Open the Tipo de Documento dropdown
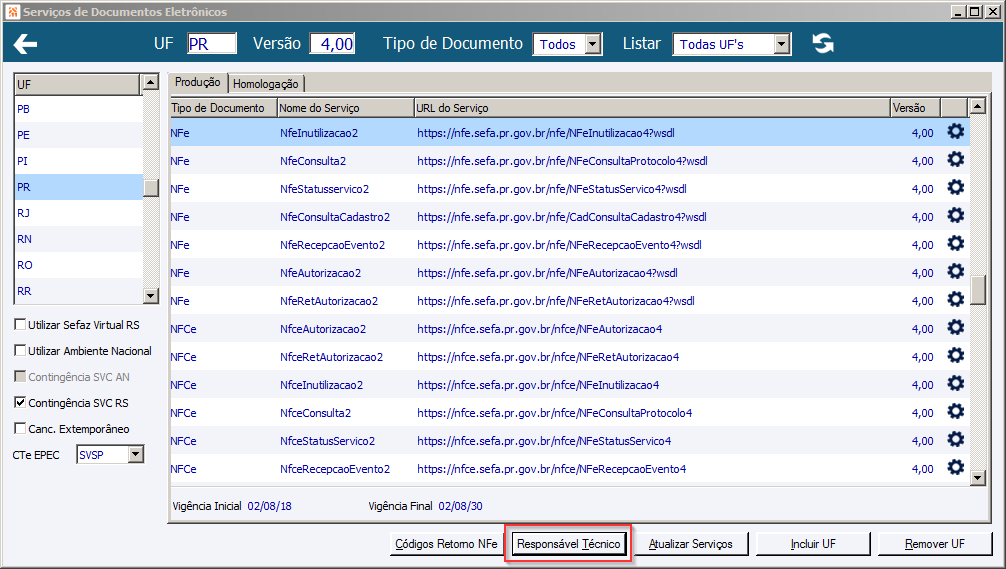 pos(593,44)
